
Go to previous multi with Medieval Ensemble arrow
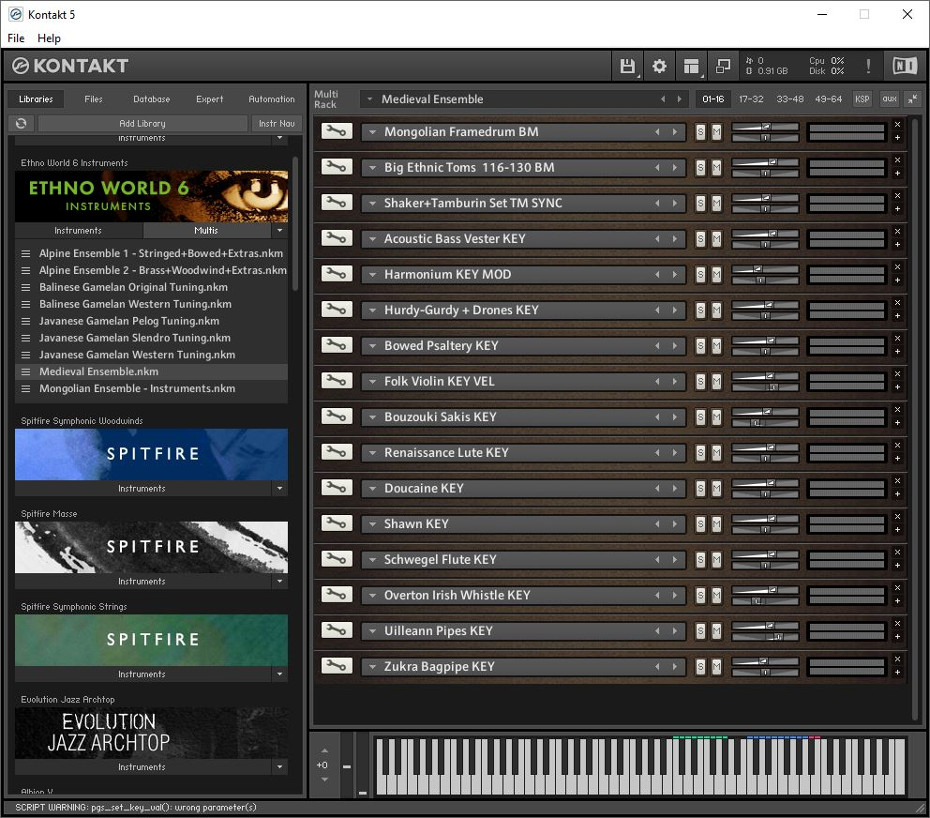coord(663,99)
